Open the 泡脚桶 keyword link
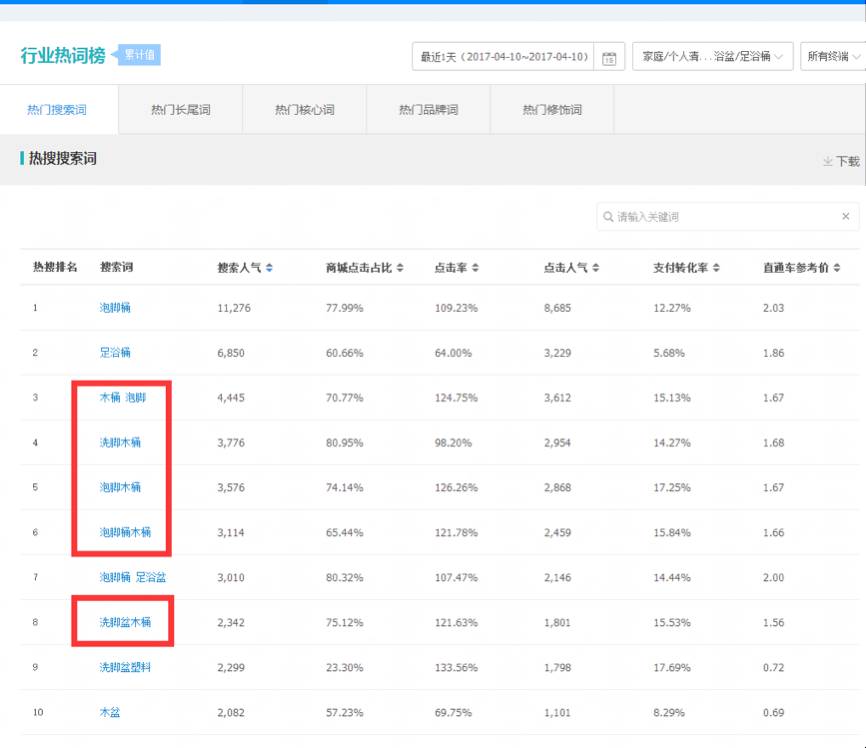Viewport: 866px width, 748px height. 115,308
